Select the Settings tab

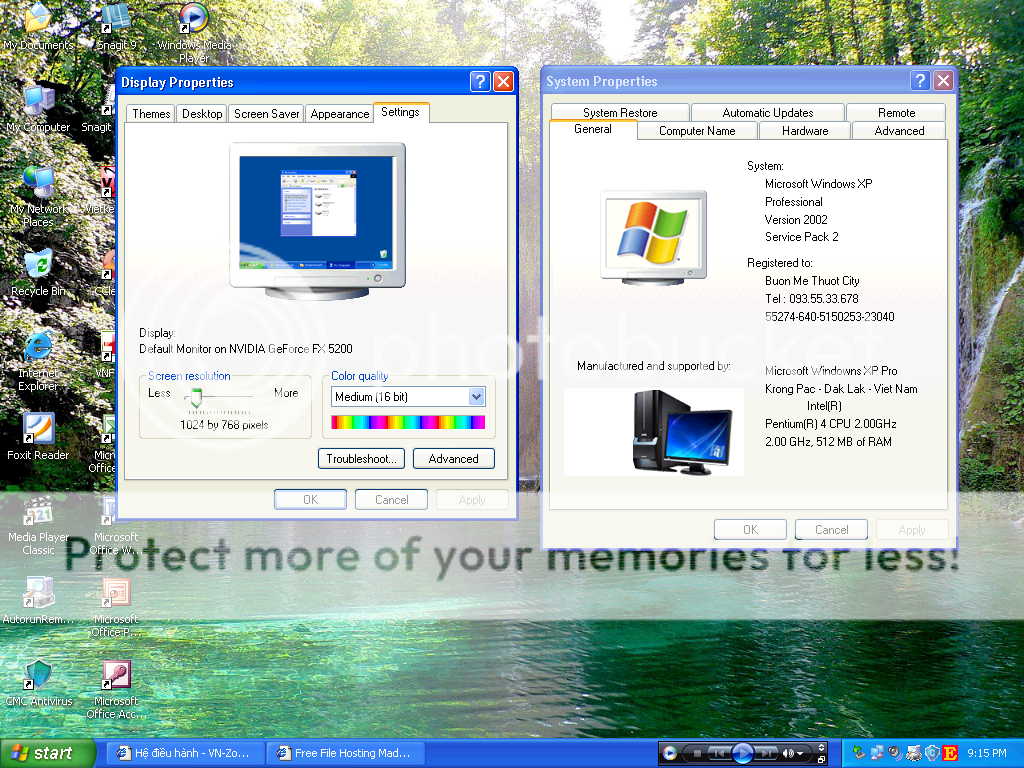point(400,112)
